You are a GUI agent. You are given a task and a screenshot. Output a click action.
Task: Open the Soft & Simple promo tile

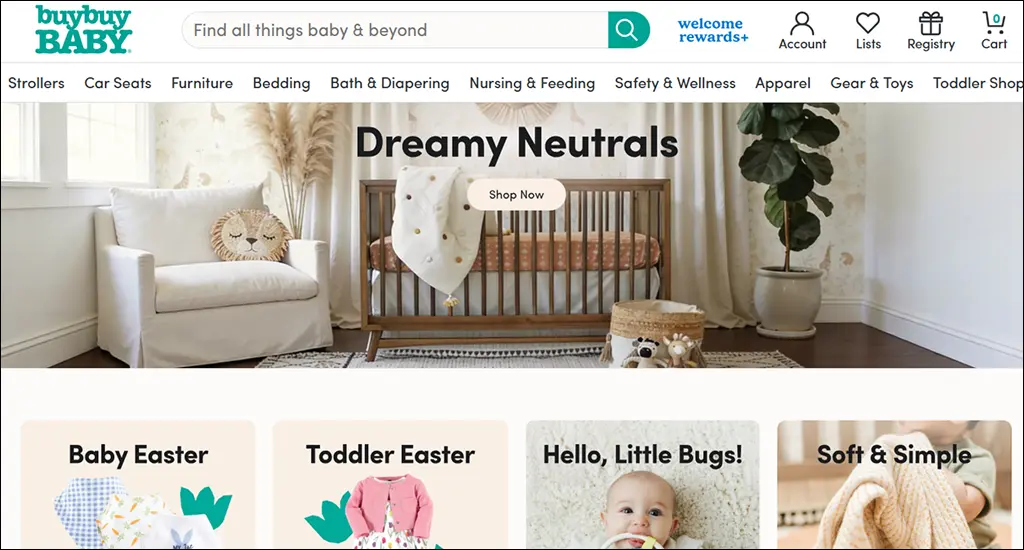pyautogui.click(x=894, y=484)
